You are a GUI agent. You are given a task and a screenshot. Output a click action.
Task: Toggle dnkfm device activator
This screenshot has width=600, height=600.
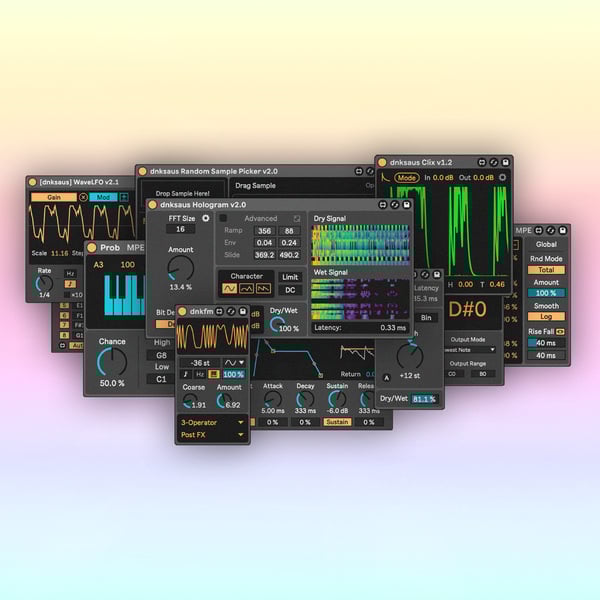pos(182,311)
